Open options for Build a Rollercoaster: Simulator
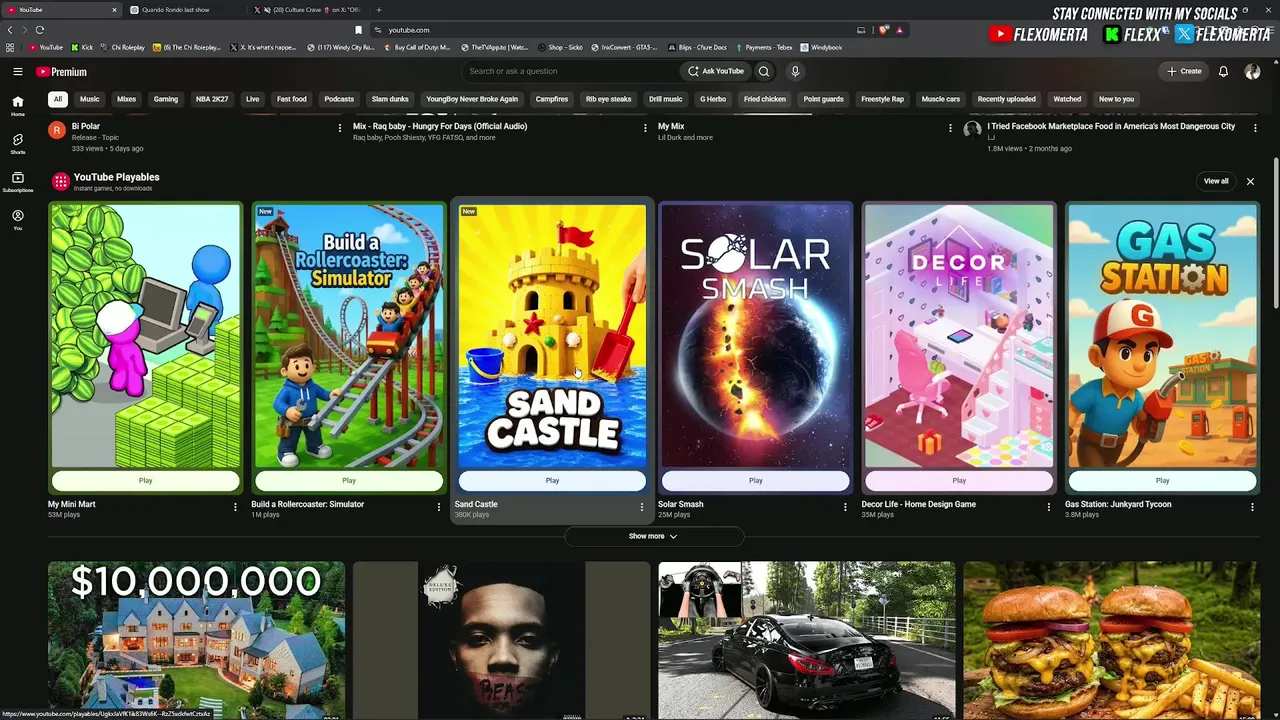This screenshot has height=720, width=1280. tap(439, 507)
